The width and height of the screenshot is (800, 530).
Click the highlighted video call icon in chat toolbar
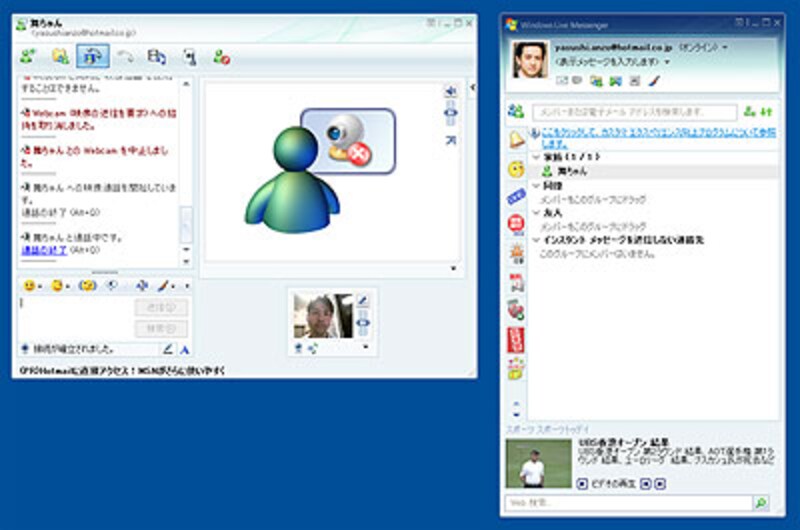click(92, 56)
